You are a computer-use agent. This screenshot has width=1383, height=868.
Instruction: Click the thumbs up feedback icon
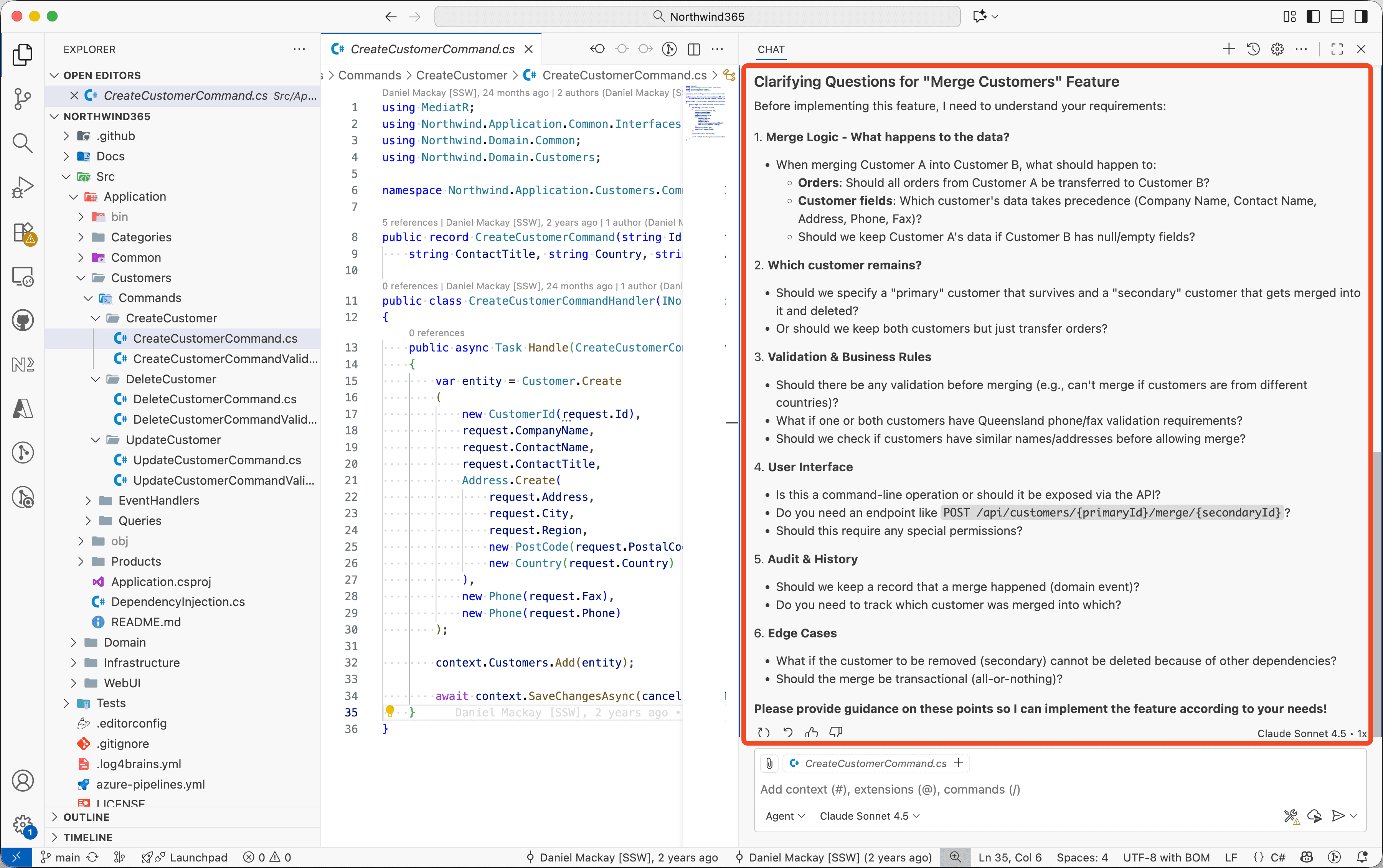tap(811, 732)
